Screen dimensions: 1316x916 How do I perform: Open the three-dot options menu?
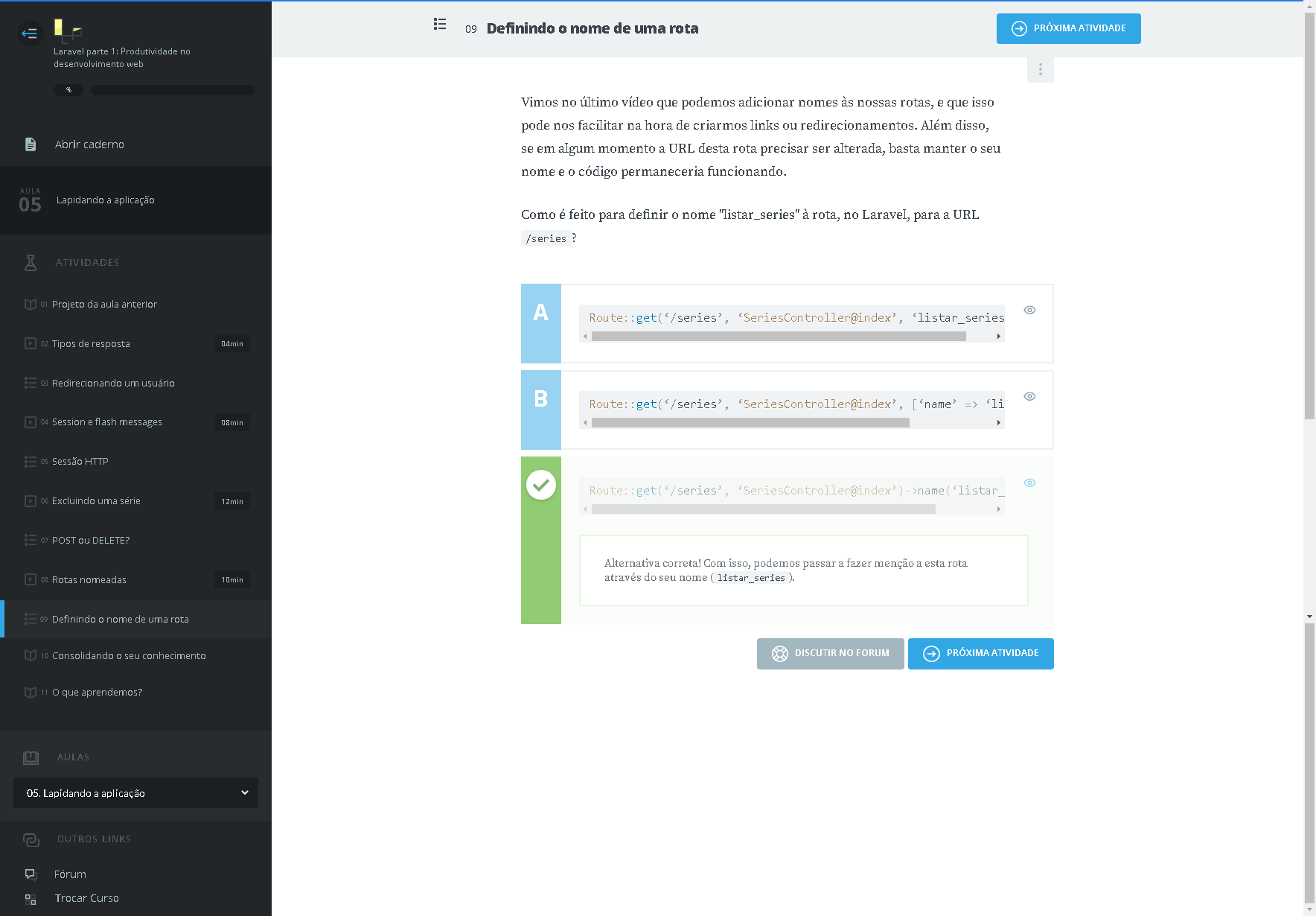click(1040, 69)
